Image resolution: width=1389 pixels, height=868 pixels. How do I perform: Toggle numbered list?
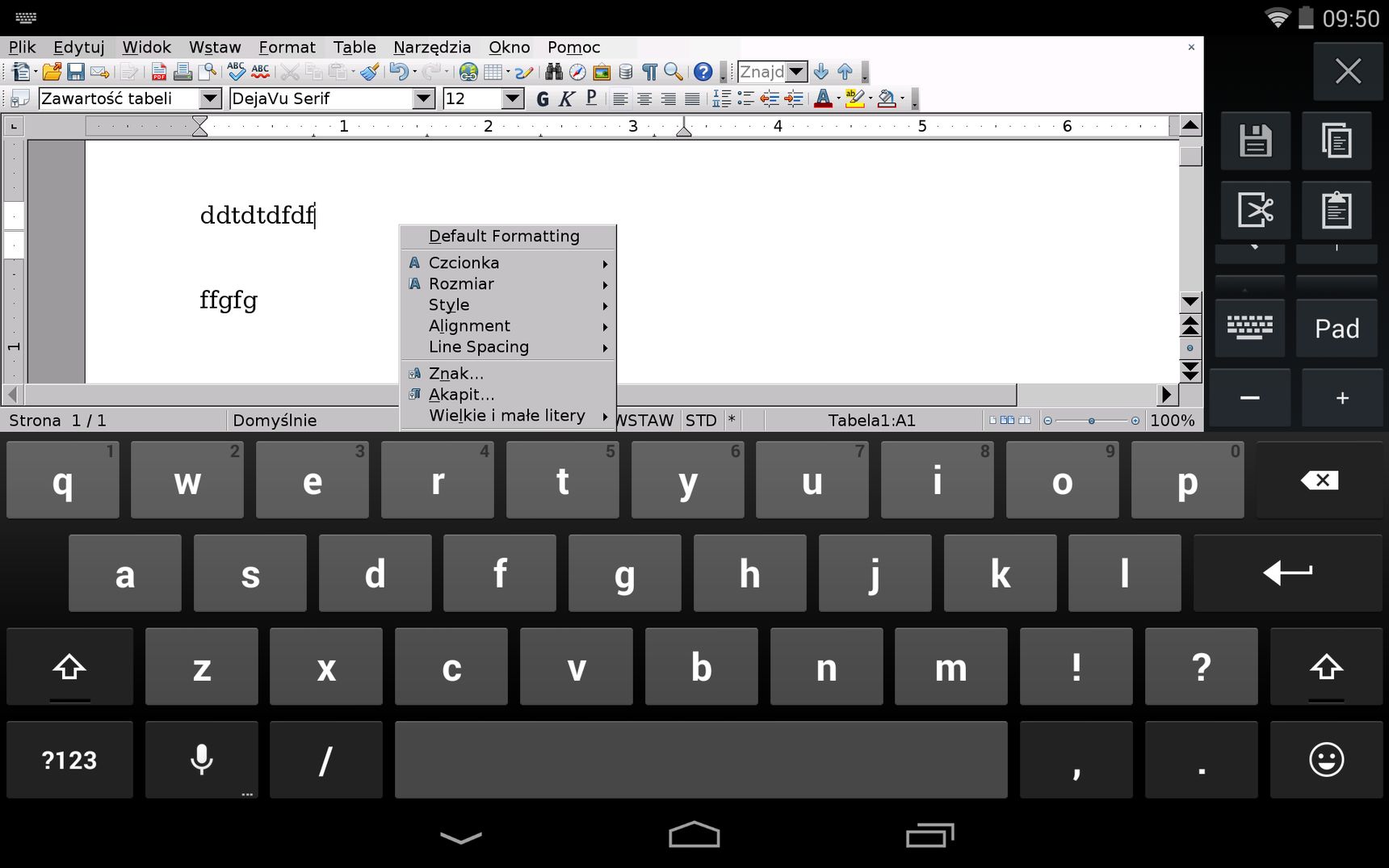pyautogui.click(x=722, y=99)
